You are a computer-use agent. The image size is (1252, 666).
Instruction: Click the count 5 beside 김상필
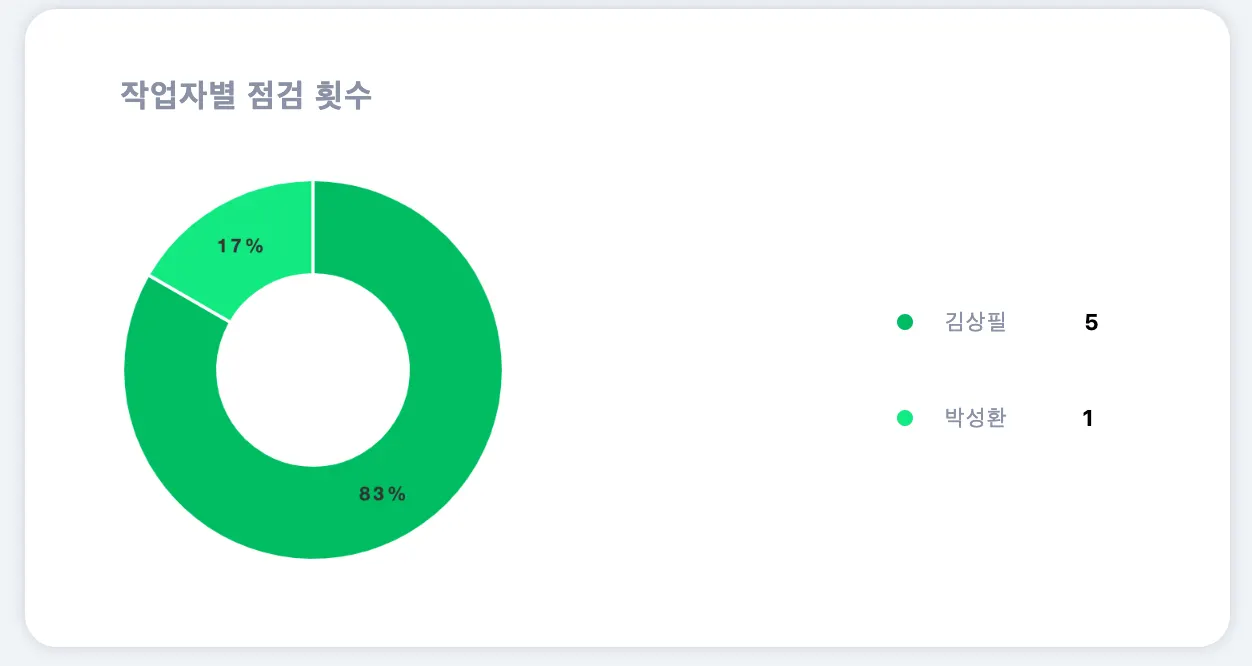(1091, 322)
